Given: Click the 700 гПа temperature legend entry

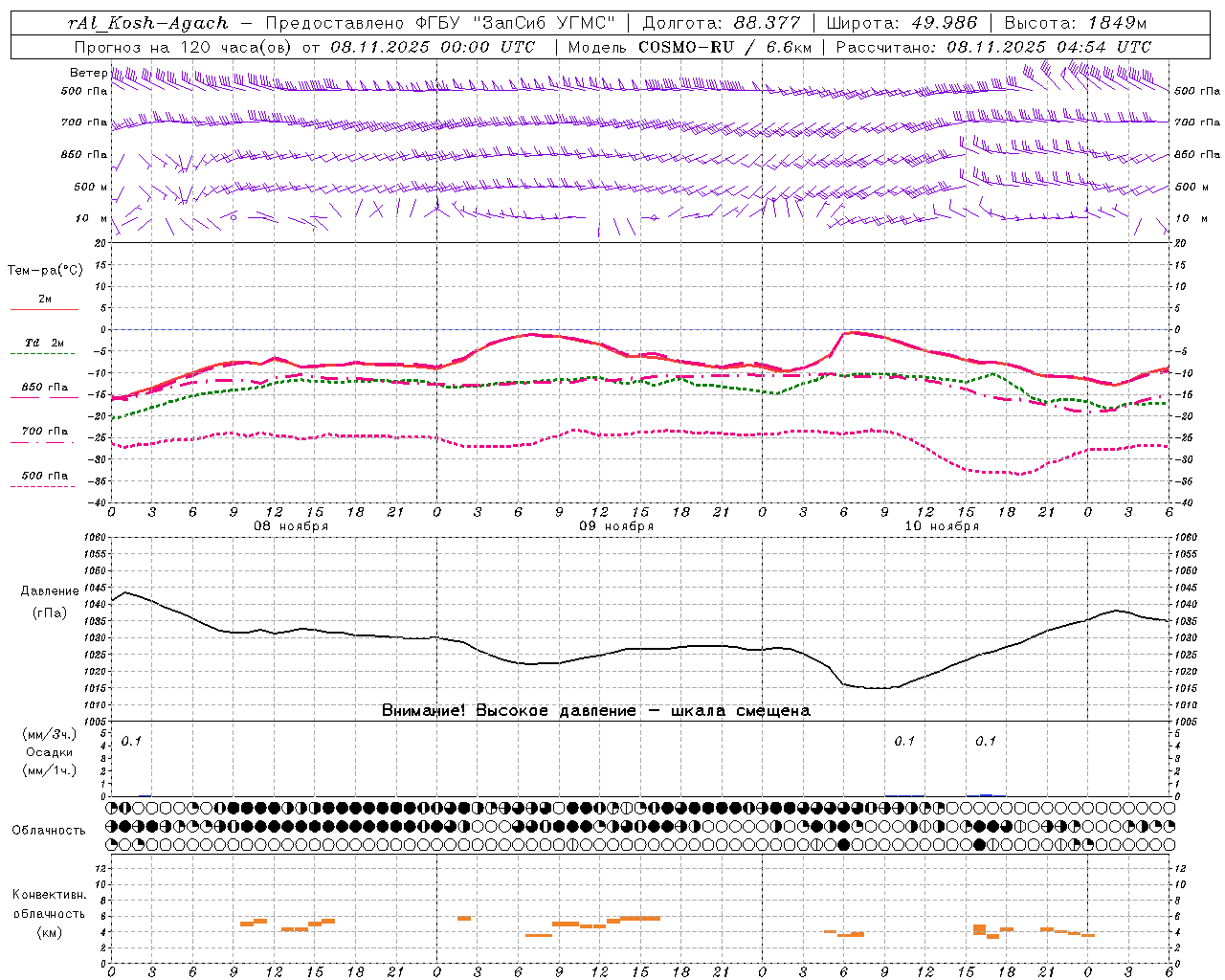Looking at the screenshot, I should (44, 432).
